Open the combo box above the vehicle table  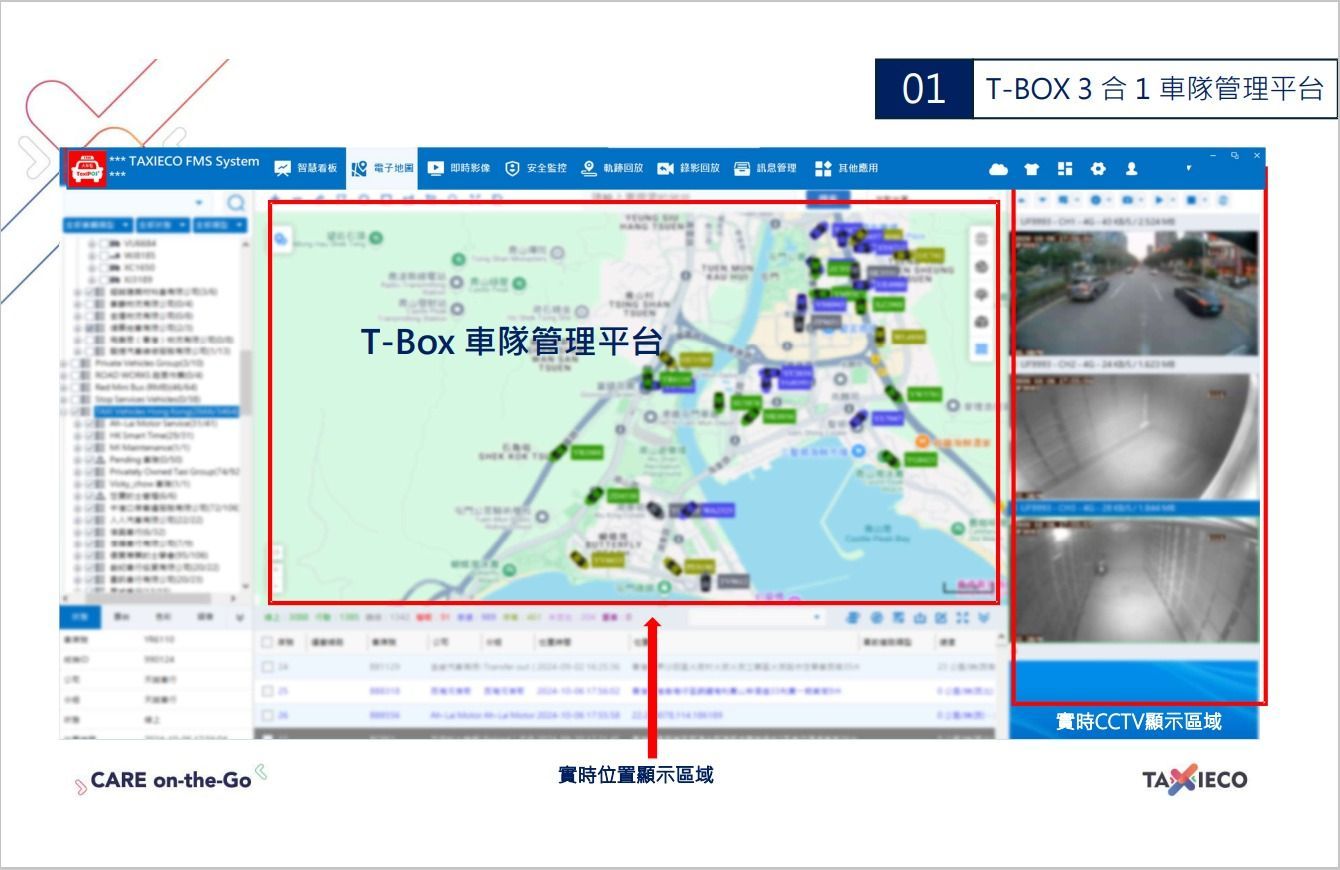[758, 619]
